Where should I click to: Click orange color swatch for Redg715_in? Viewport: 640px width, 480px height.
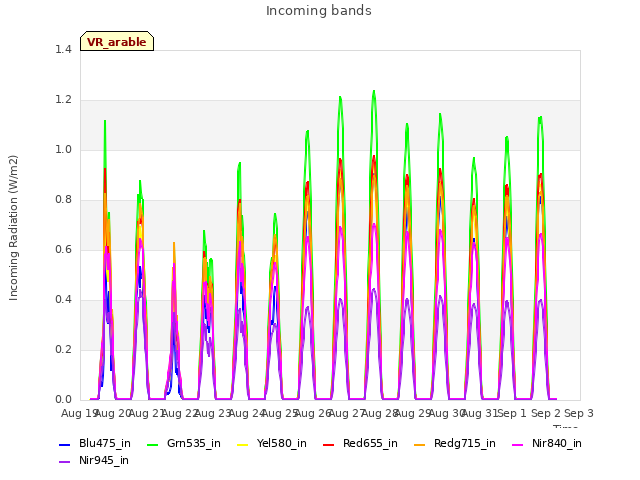click(419, 444)
